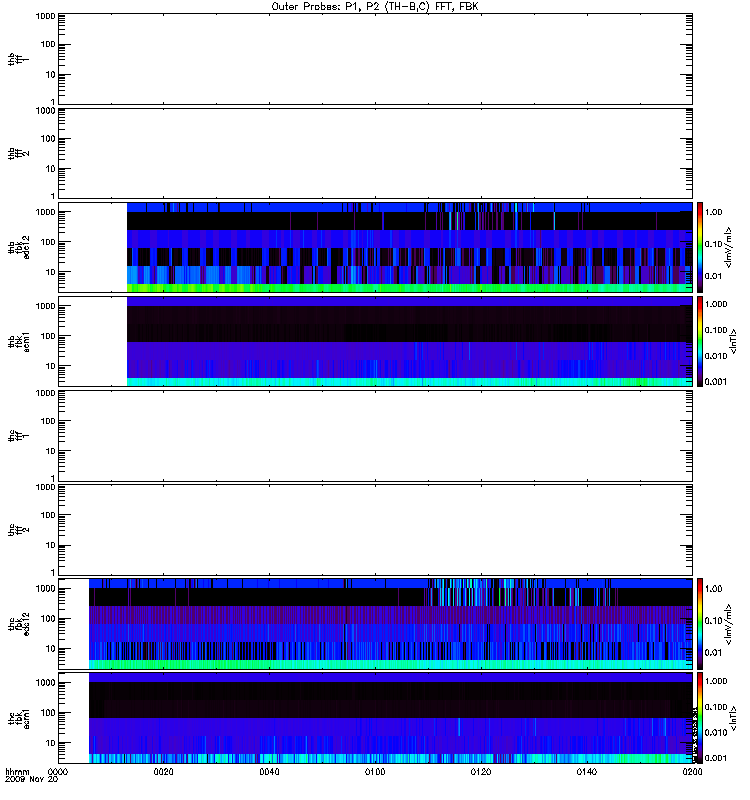Click the 'thc fbk scm1' y-axis title
Screen dimensions: 750x800
(x=19, y=718)
